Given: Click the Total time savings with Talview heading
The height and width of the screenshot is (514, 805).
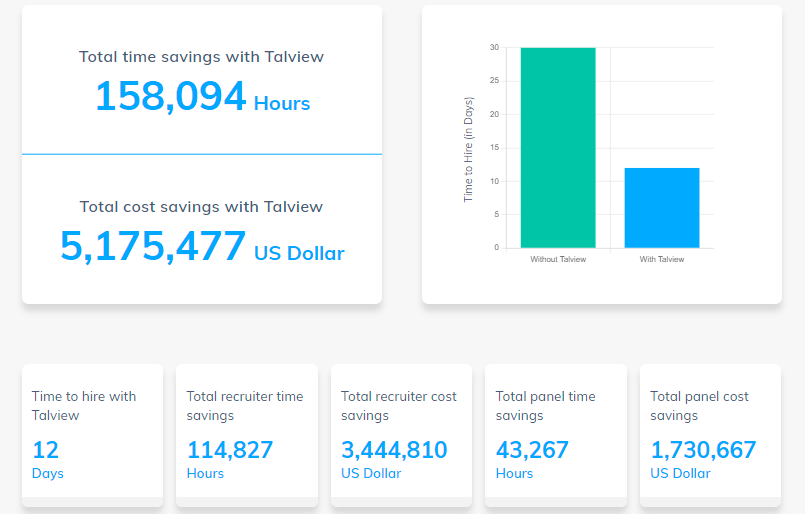Looking at the screenshot, I should [201, 56].
